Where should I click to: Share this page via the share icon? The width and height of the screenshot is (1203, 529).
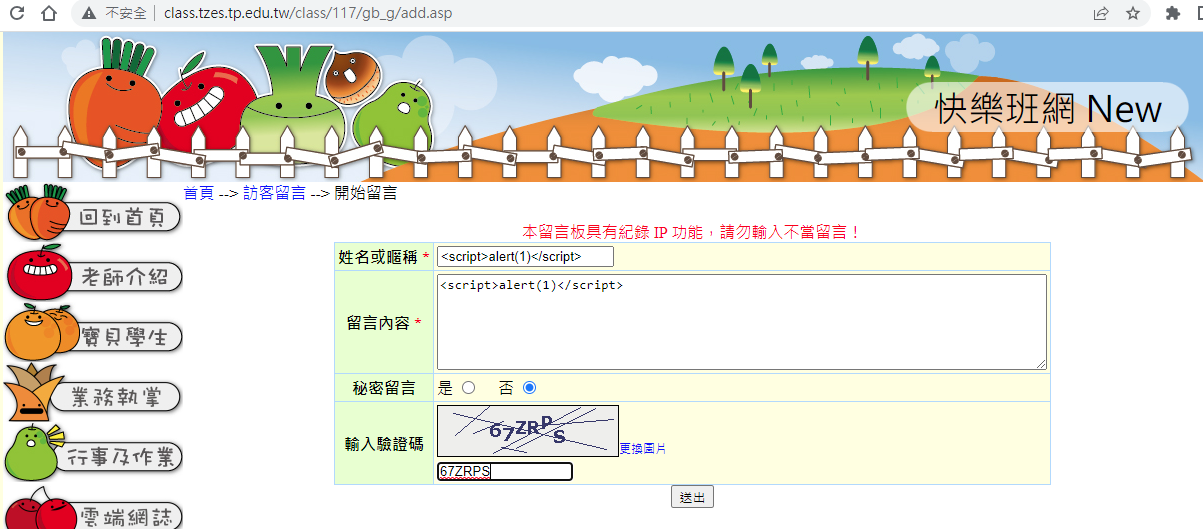coord(1100,14)
